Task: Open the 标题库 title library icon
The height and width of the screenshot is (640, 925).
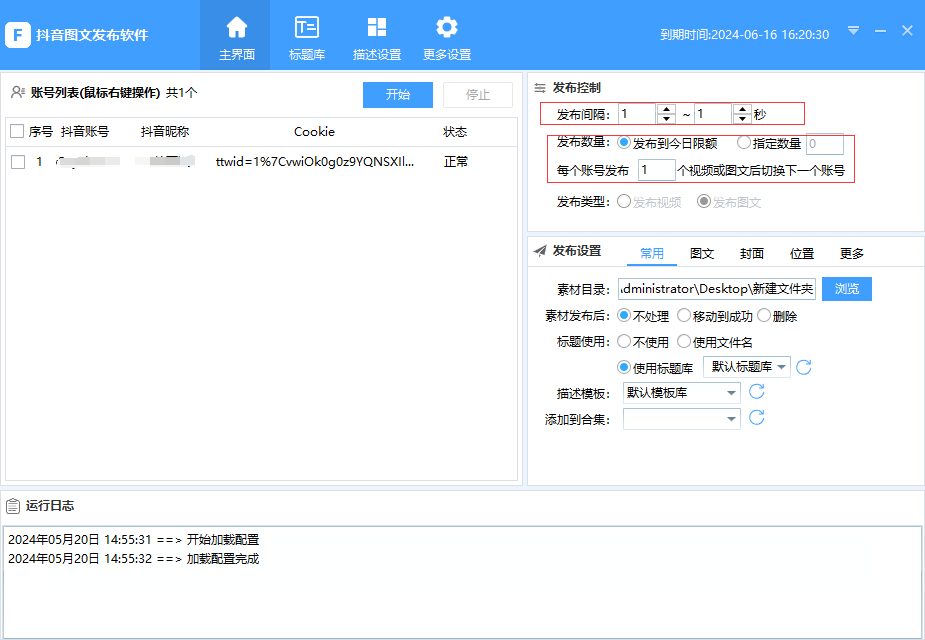Action: point(308,27)
